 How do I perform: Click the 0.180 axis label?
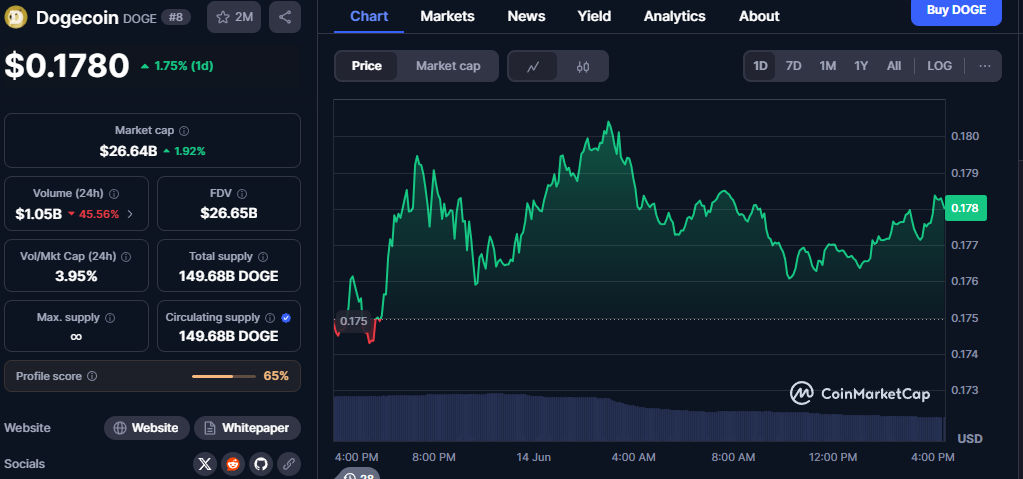964,136
